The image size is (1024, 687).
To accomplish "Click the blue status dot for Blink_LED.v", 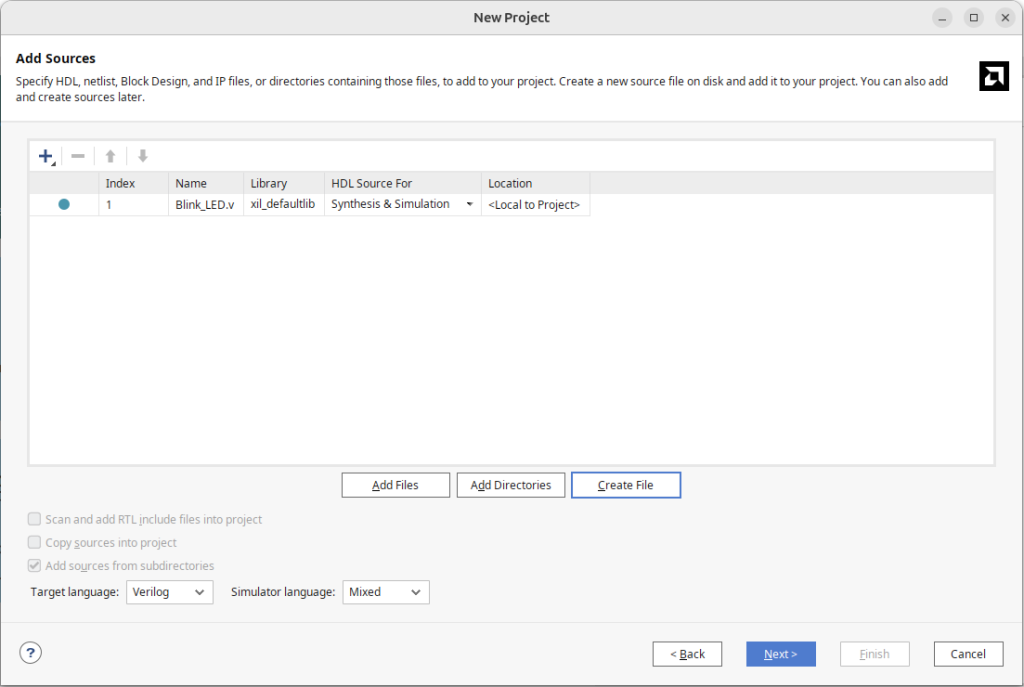I will coord(64,204).
